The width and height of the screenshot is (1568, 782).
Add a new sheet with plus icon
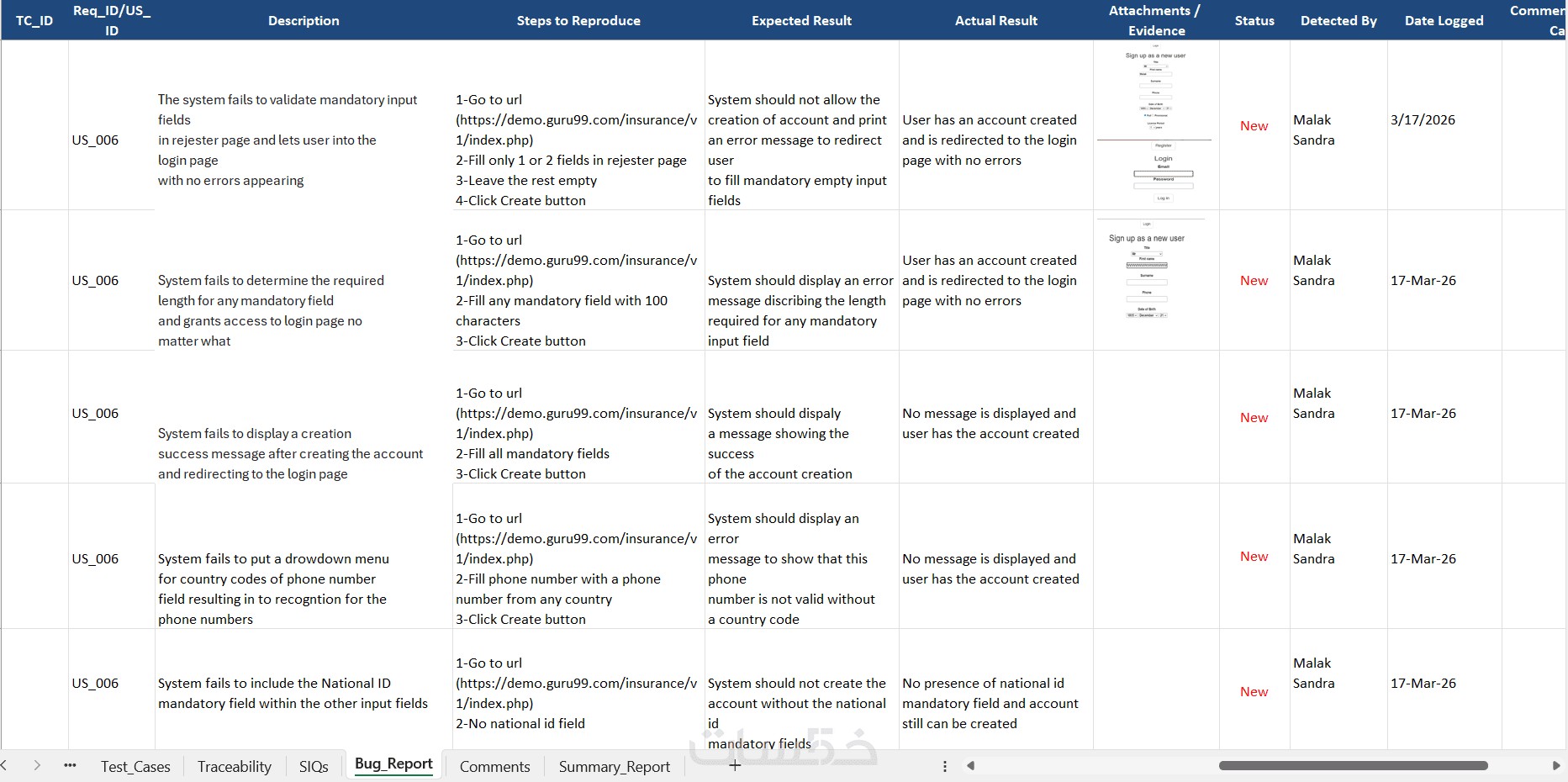click(x=735, y=765)
